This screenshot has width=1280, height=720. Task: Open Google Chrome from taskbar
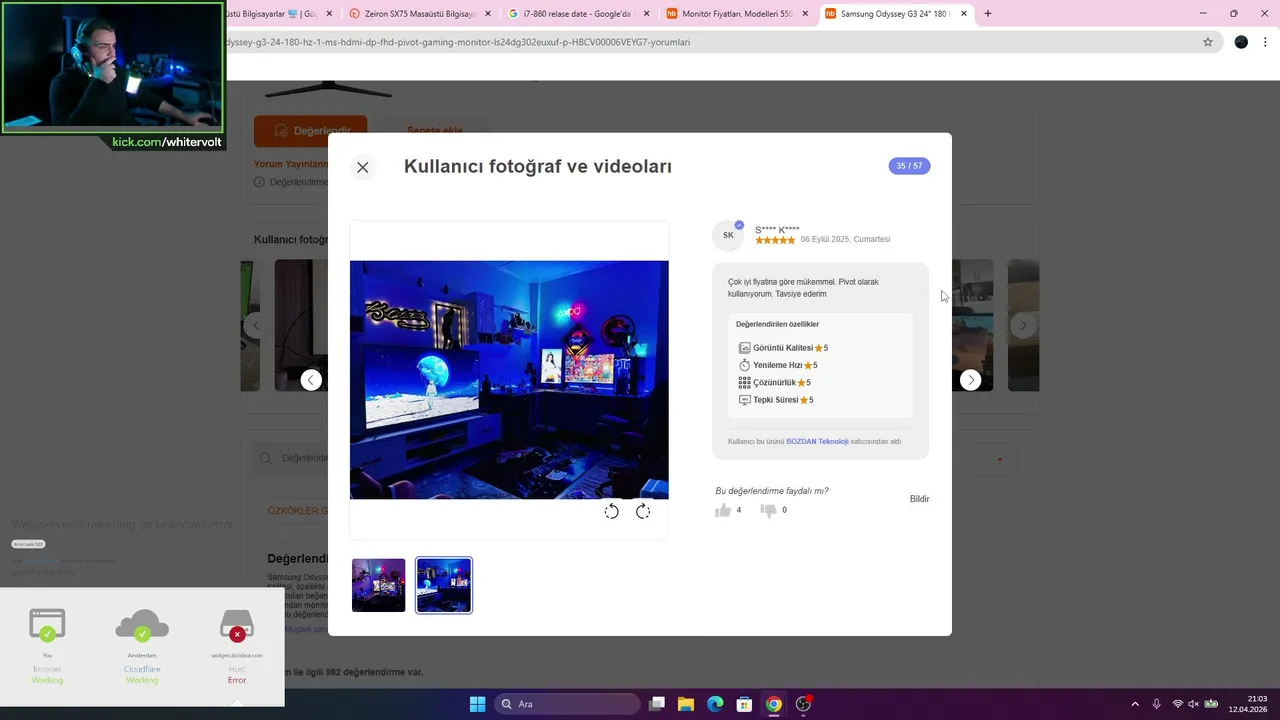[x=774, y=704]
